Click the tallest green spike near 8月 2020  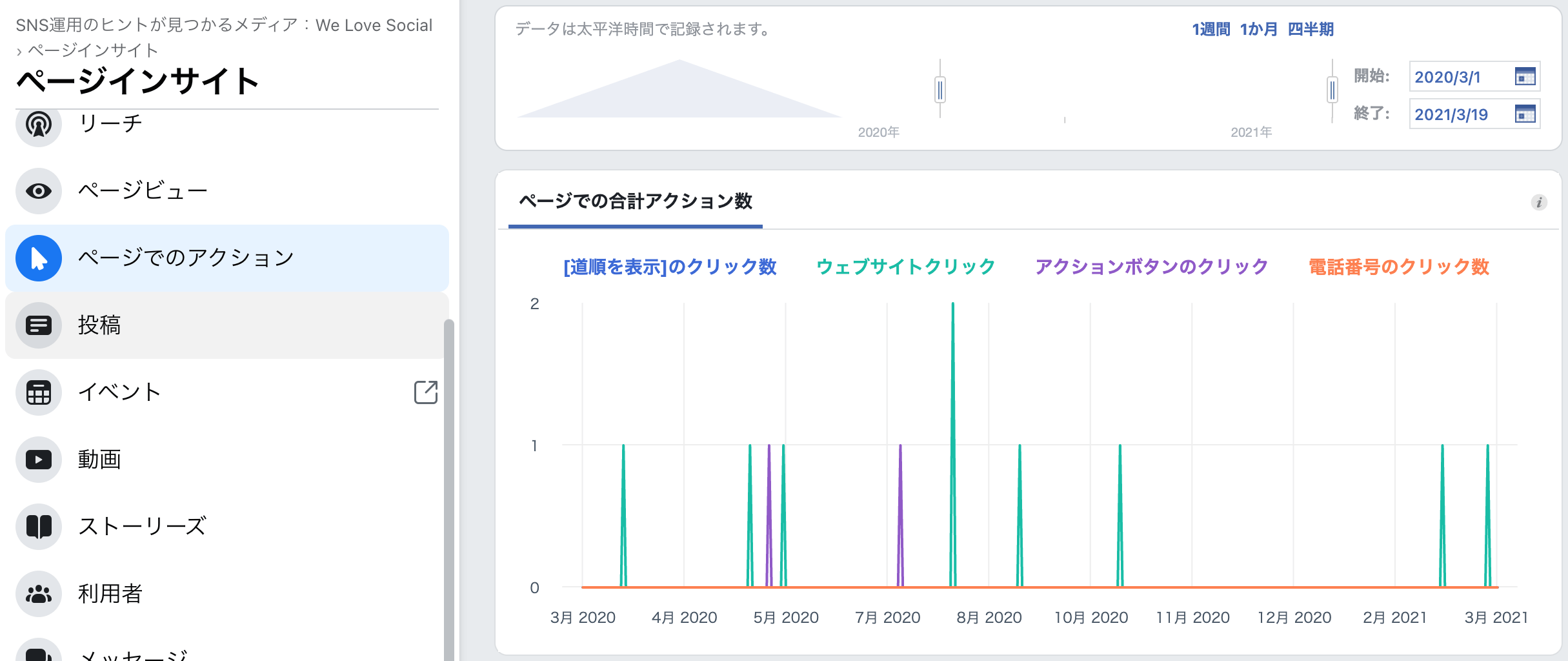point(953,444)
